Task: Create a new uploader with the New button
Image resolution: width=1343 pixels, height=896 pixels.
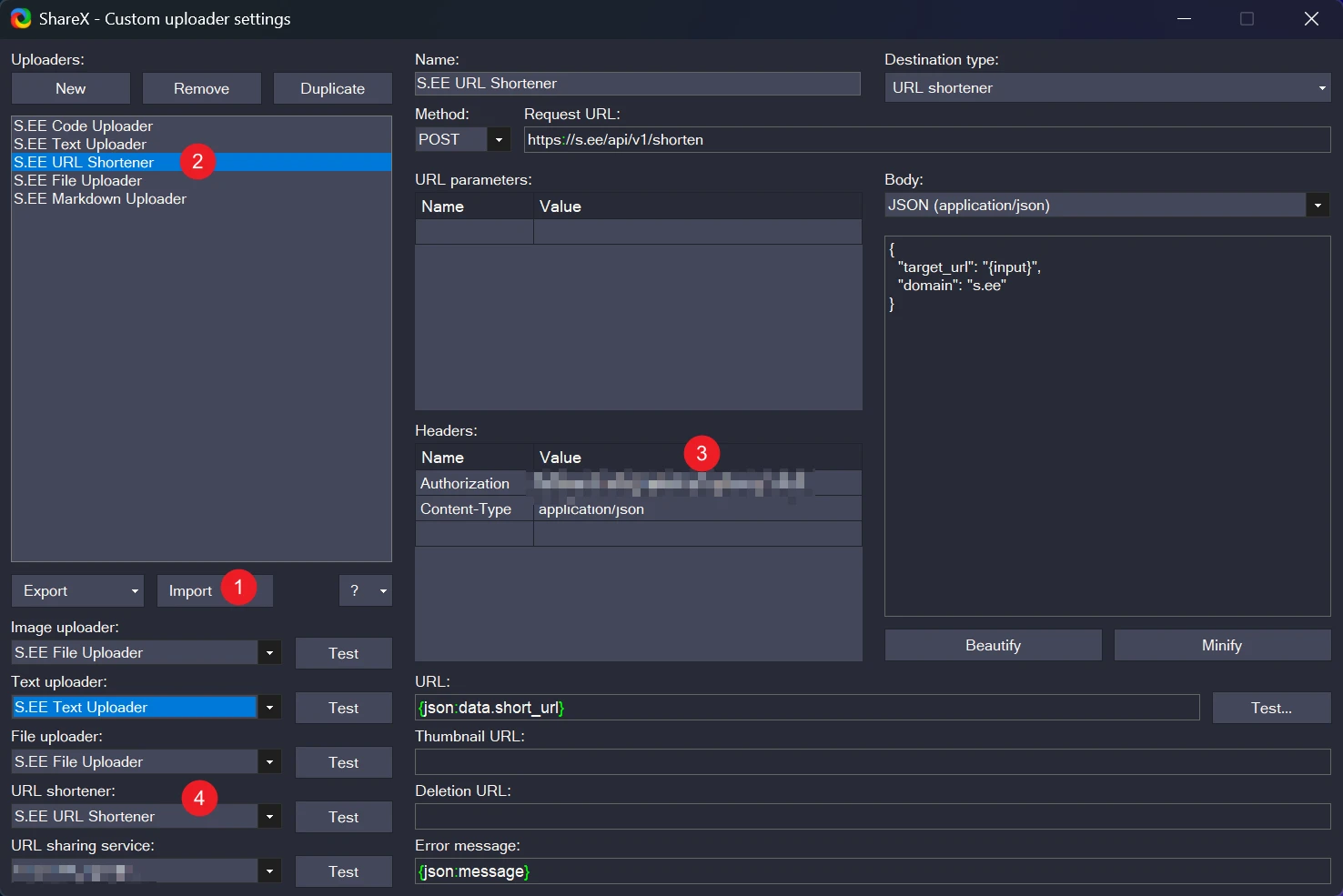Action: click(70, 87)
